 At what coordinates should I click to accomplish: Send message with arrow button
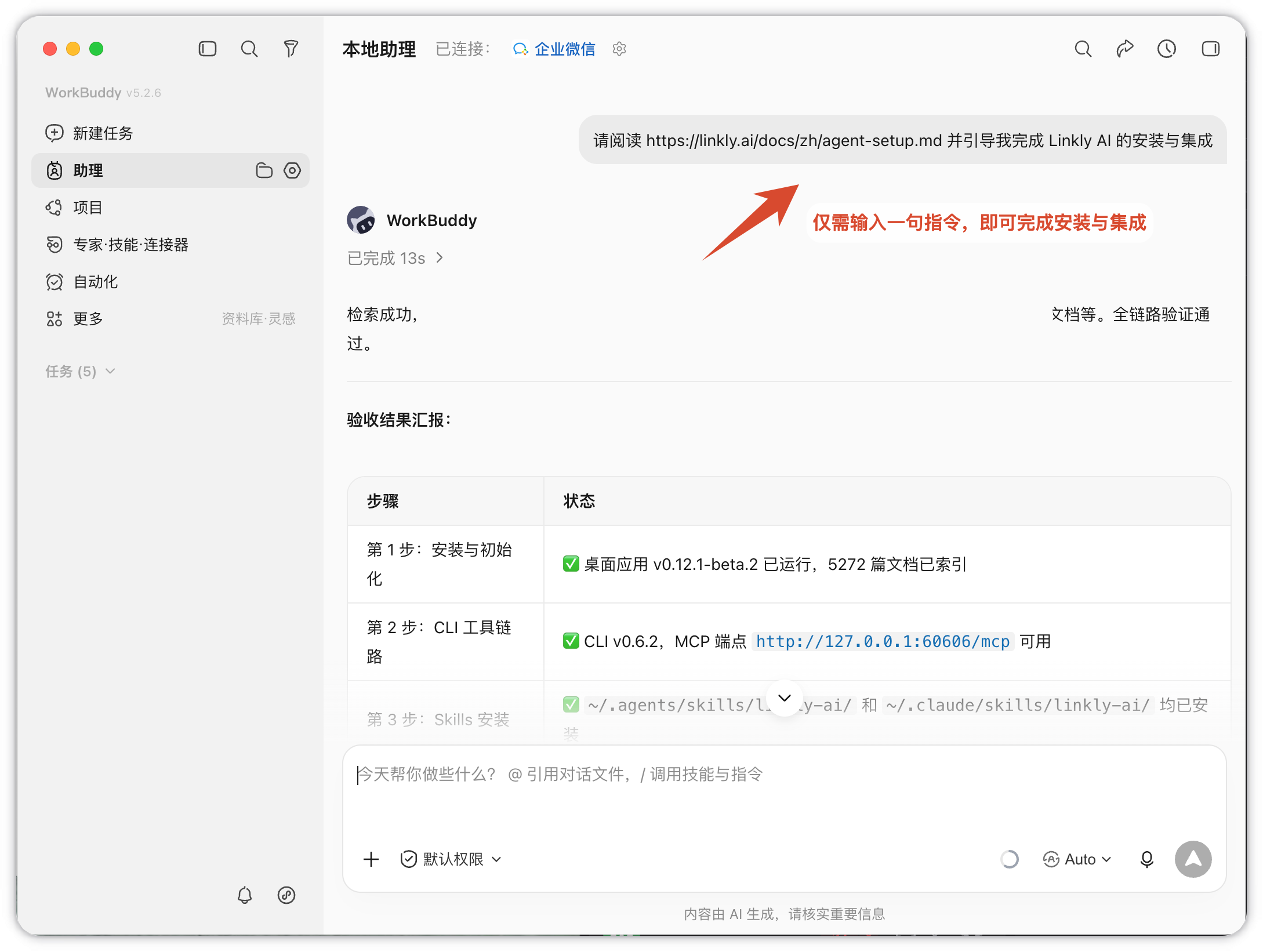(1193, 859)
